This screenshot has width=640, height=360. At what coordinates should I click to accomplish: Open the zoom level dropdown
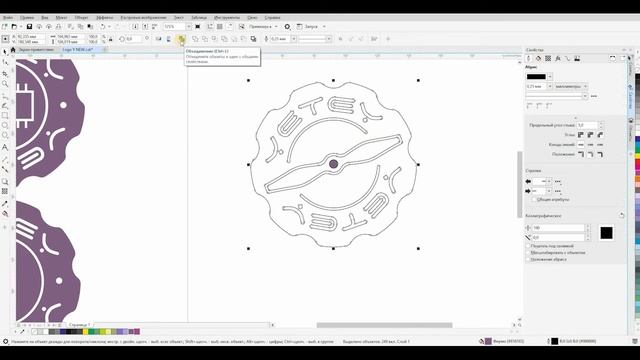[189, 27]
